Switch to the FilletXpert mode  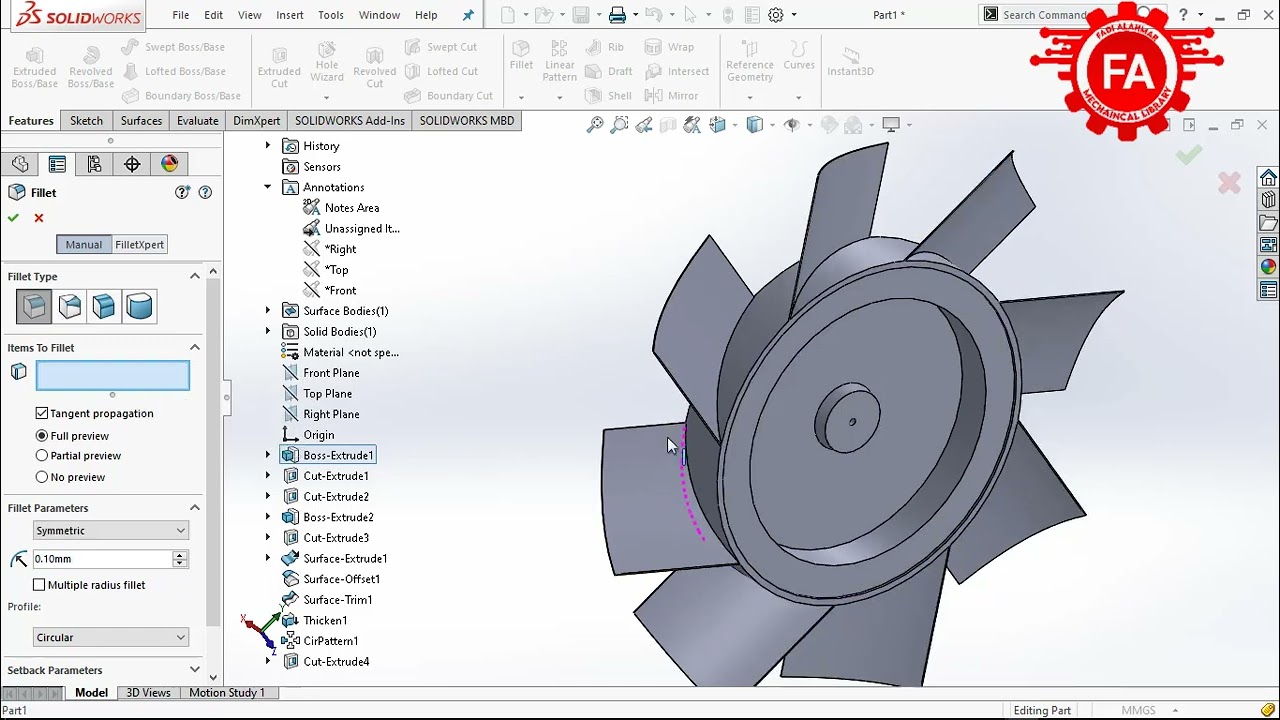(139, 245)
